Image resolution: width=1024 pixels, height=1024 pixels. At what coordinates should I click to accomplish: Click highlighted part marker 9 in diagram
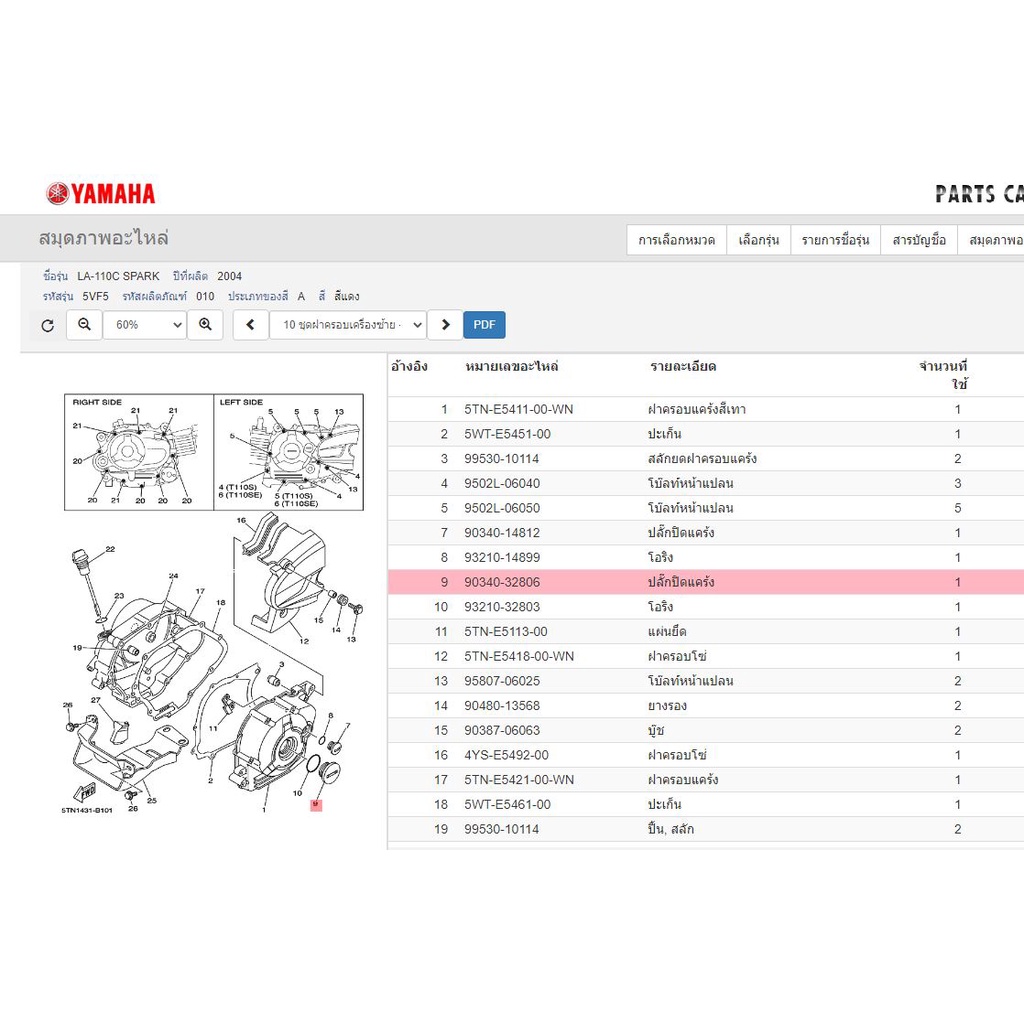tap(316, 805)
